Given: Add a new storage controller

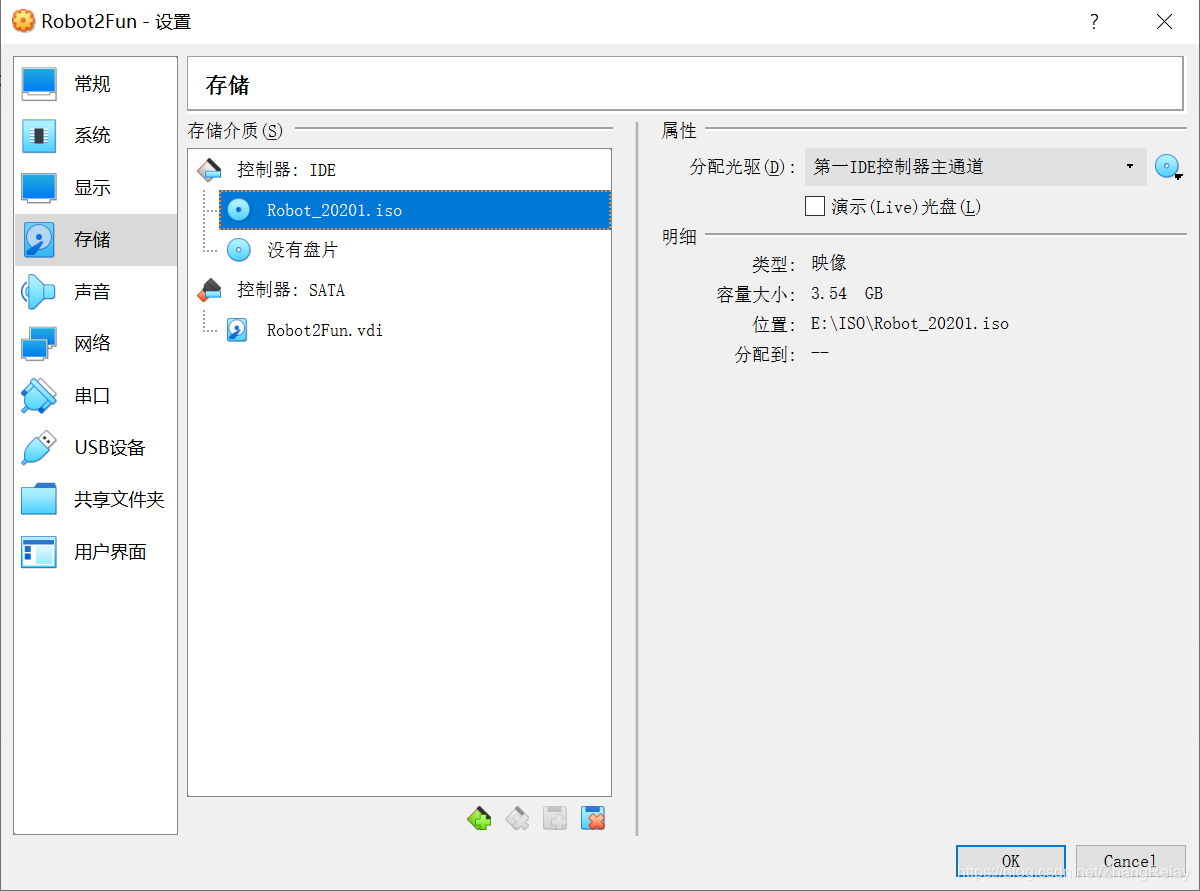Looking at the screenshot, I should (480, 819).
